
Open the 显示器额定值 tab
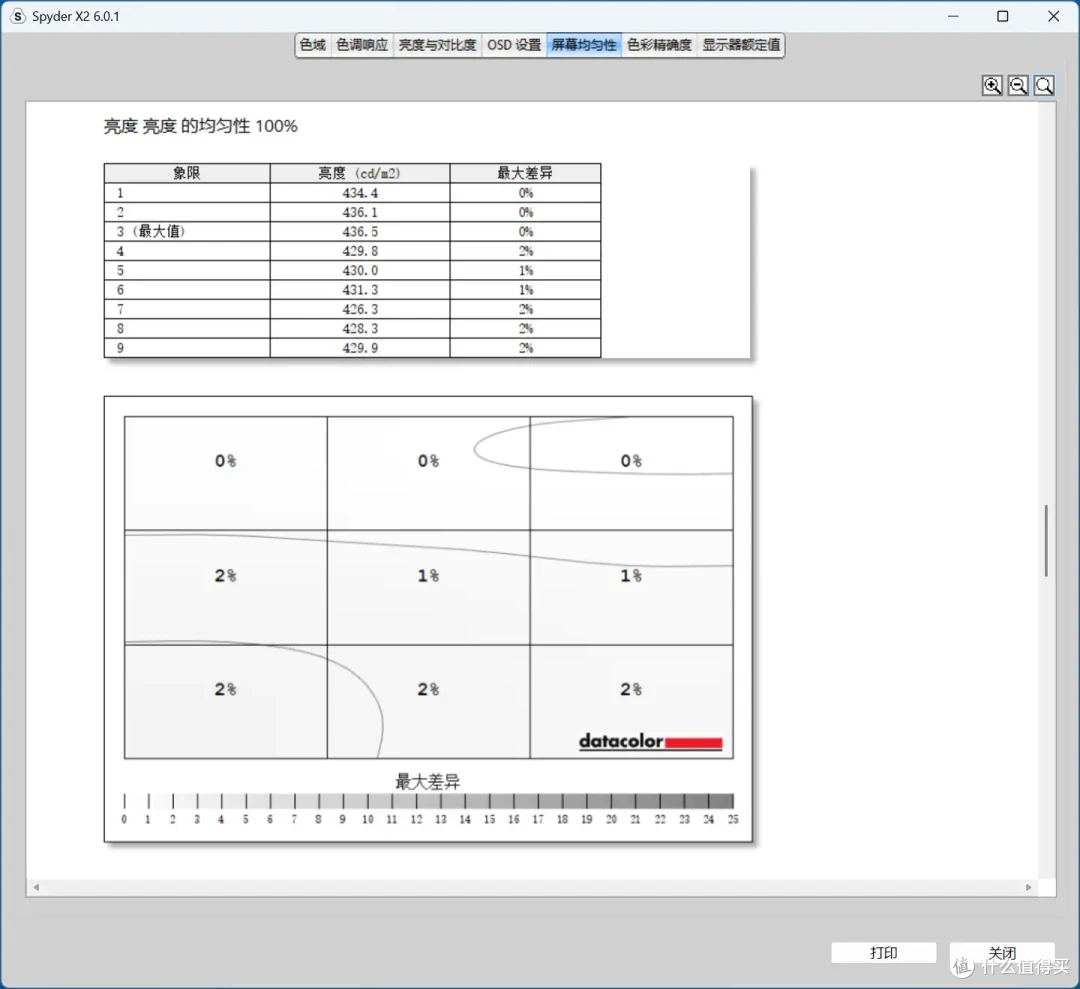tap(740, 45)
